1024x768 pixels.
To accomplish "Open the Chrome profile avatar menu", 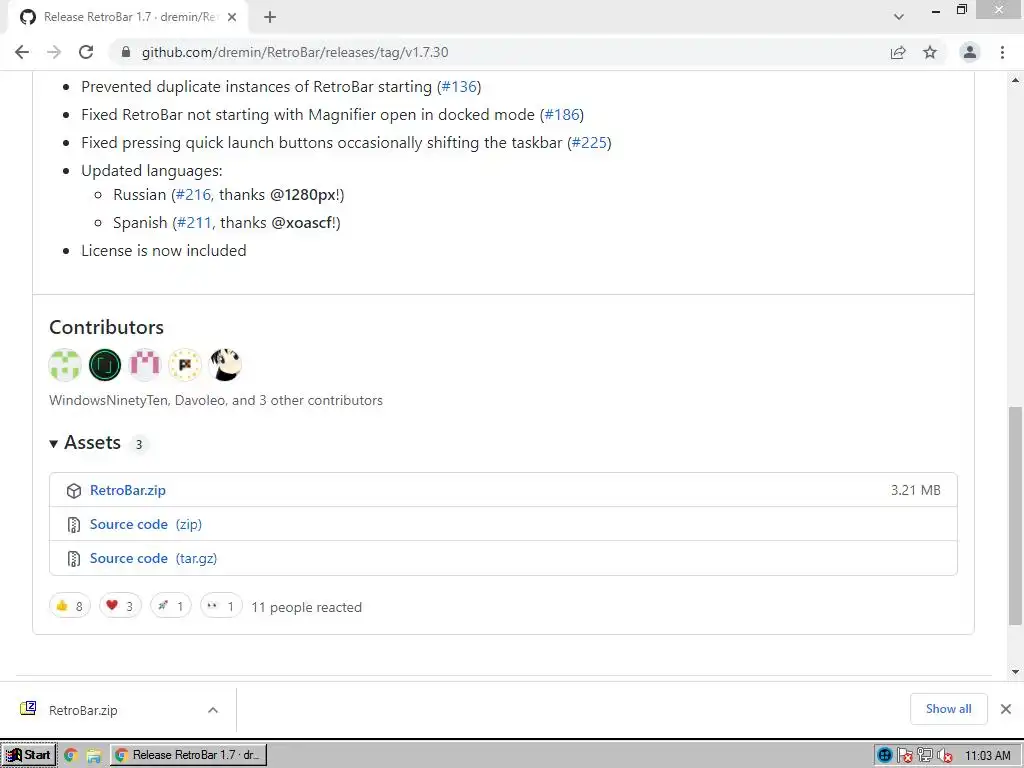I will point(970,52).
